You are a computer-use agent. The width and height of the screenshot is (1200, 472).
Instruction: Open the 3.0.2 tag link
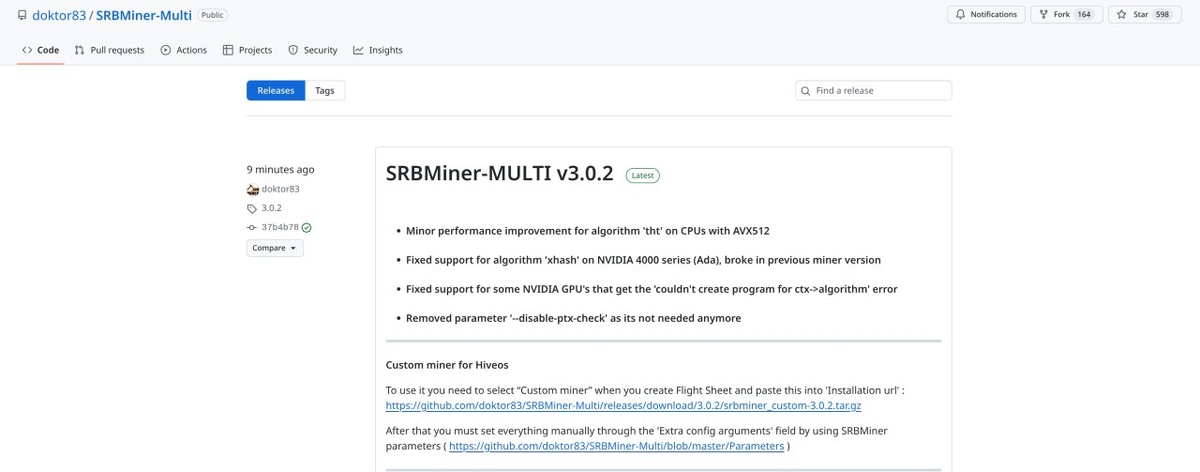pyautogui.click(x=271, y=208)
